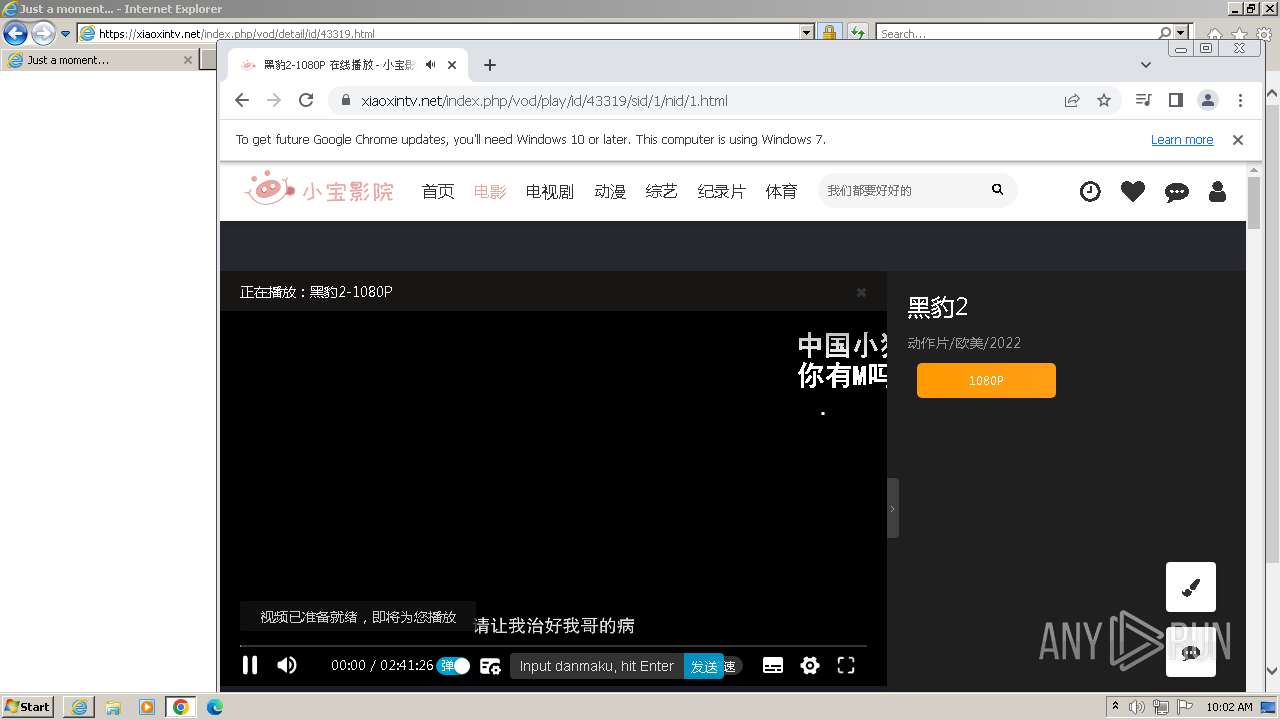Click the Internet Explorer search box
Viewport: 1280px width, 720px height.
point(1016,33)
